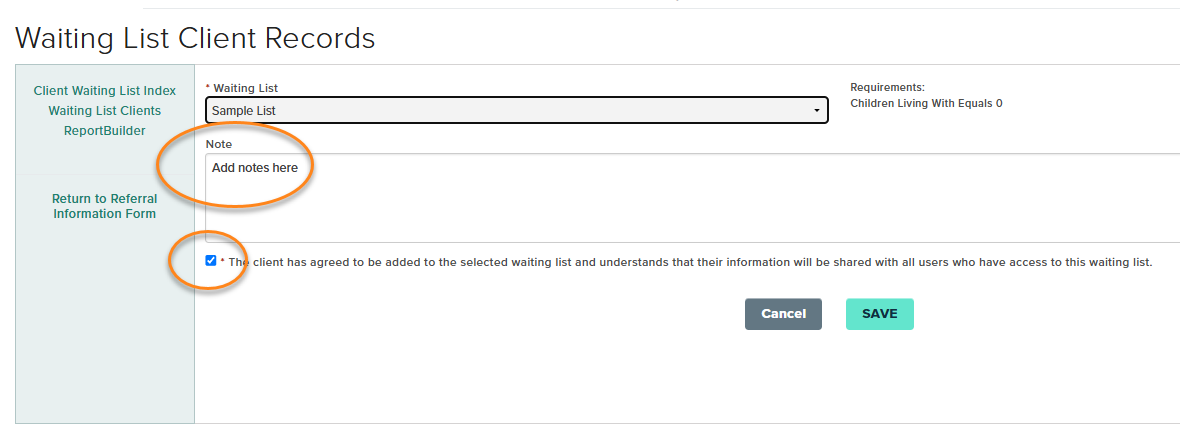Click the Note field label
The height and width of the screenshot is (437, 1180).
(x=219, y=145)
